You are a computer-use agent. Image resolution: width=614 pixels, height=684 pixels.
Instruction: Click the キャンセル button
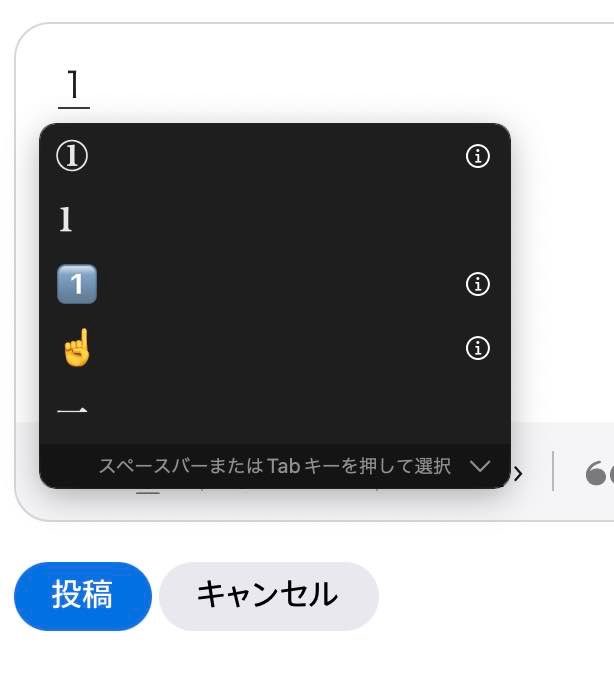[269, 596]
